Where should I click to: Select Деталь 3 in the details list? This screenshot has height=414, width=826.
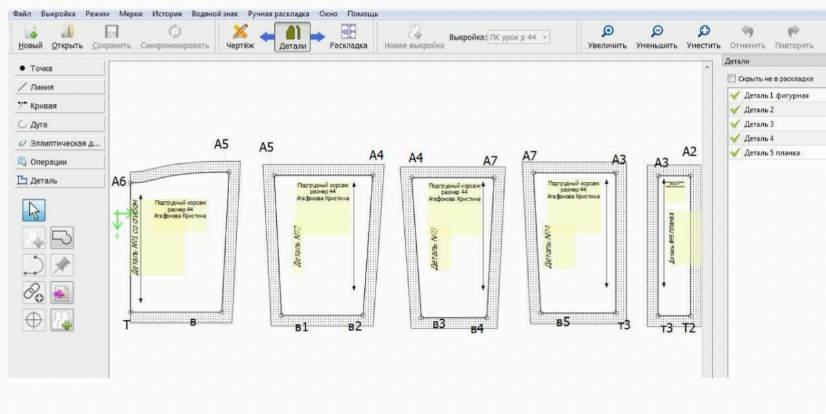(760, 124)
